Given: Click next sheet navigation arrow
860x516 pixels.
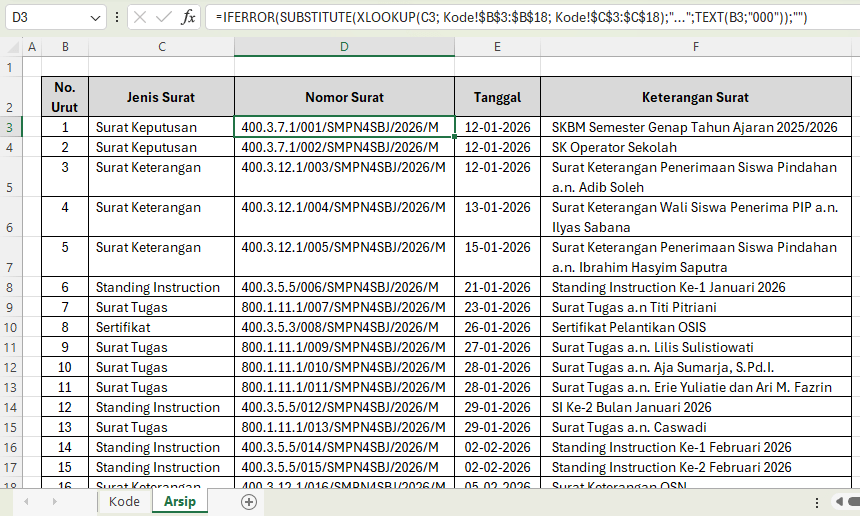Looking at the screenshot, I should [54, 502].
